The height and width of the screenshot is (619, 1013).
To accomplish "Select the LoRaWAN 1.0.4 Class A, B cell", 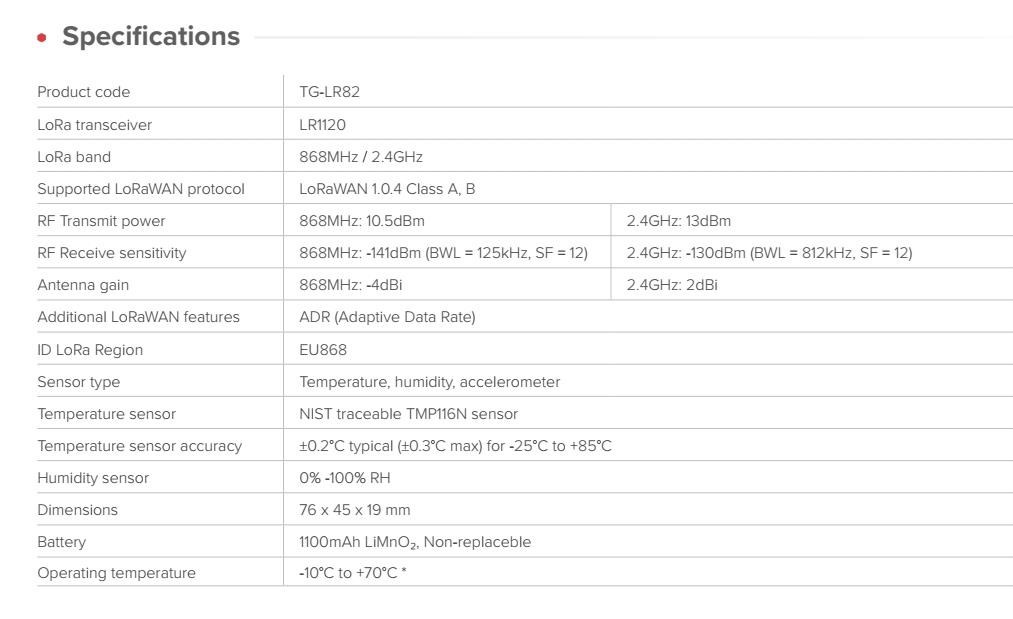I will point(387,189).
